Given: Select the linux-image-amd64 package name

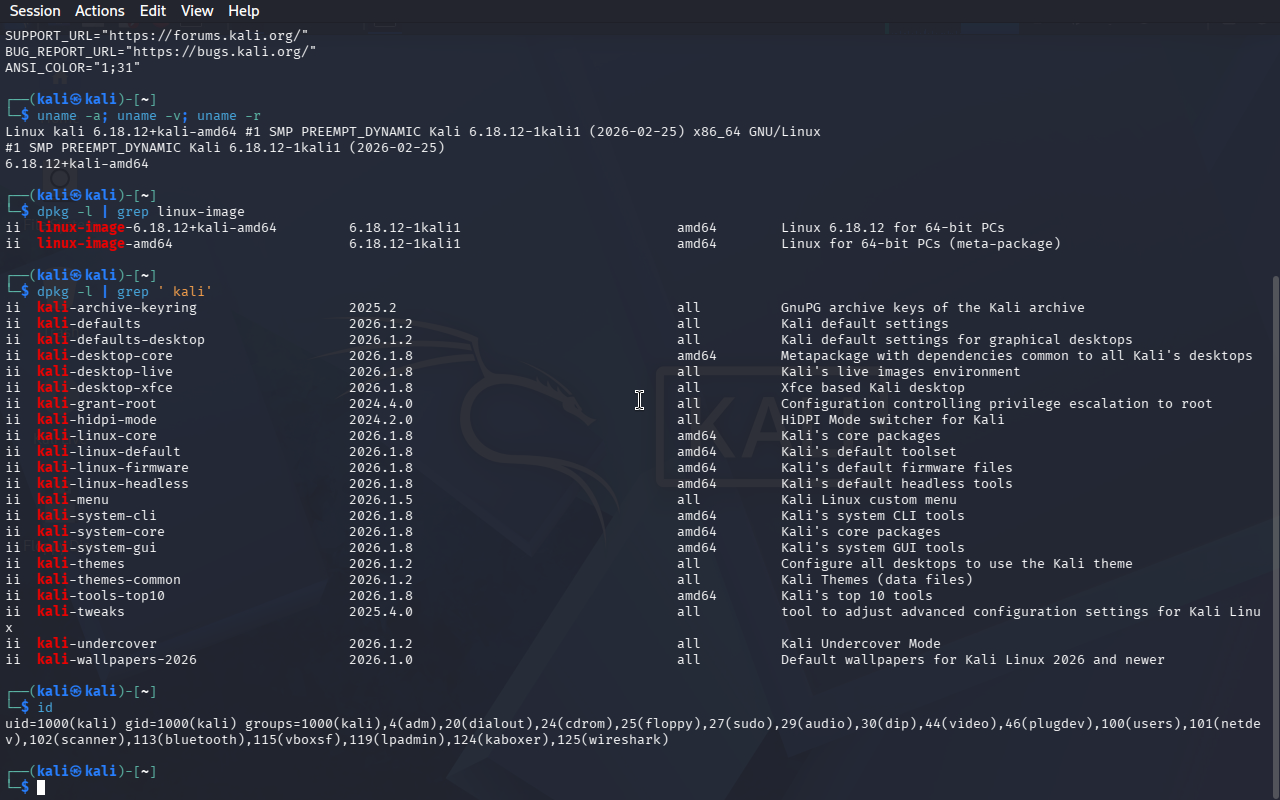Looking at the screenshot, I should pyautogui.click(x=104, y=243).
